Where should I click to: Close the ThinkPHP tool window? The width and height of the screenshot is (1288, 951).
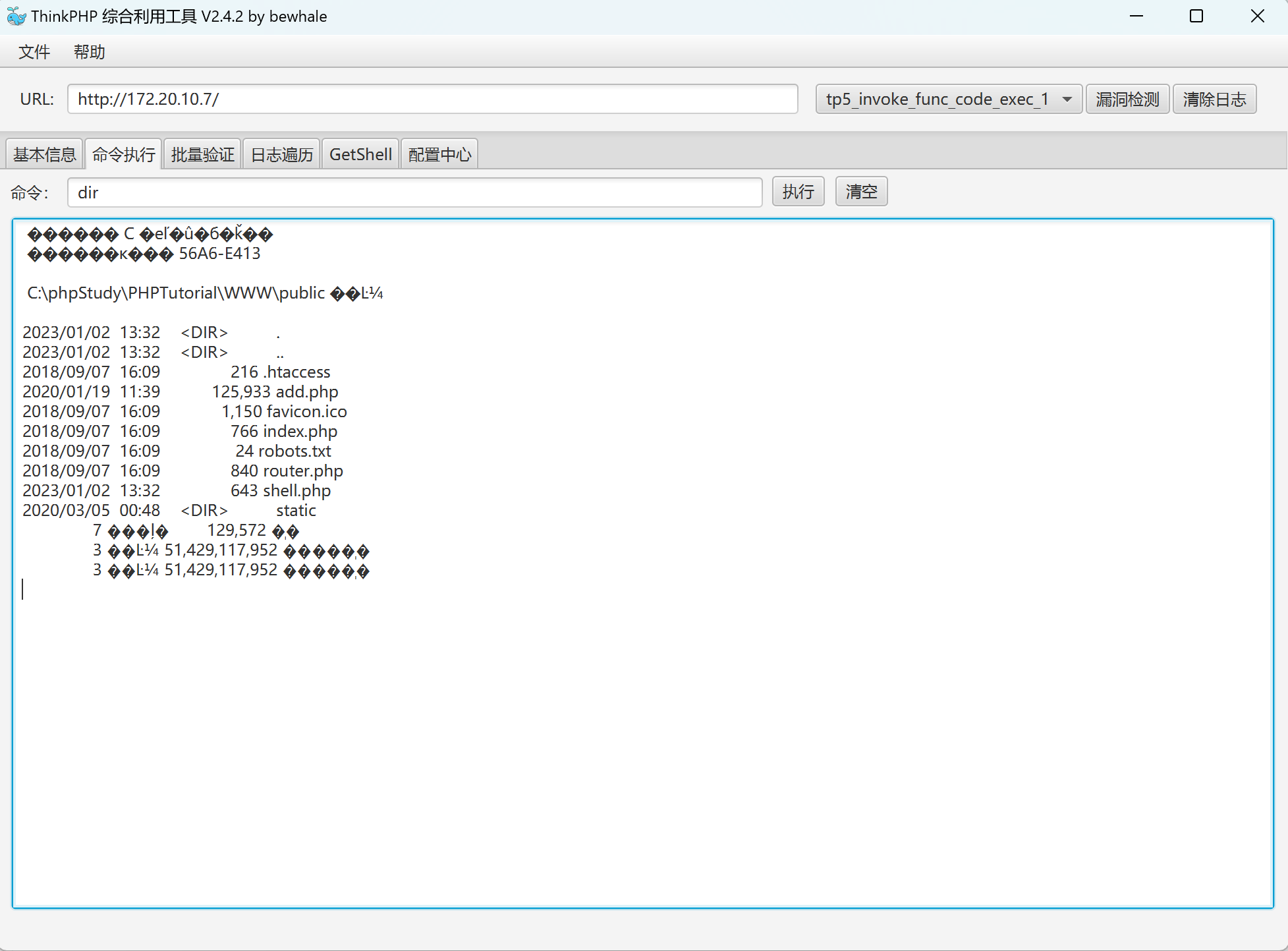click(x=1257, y=16)
